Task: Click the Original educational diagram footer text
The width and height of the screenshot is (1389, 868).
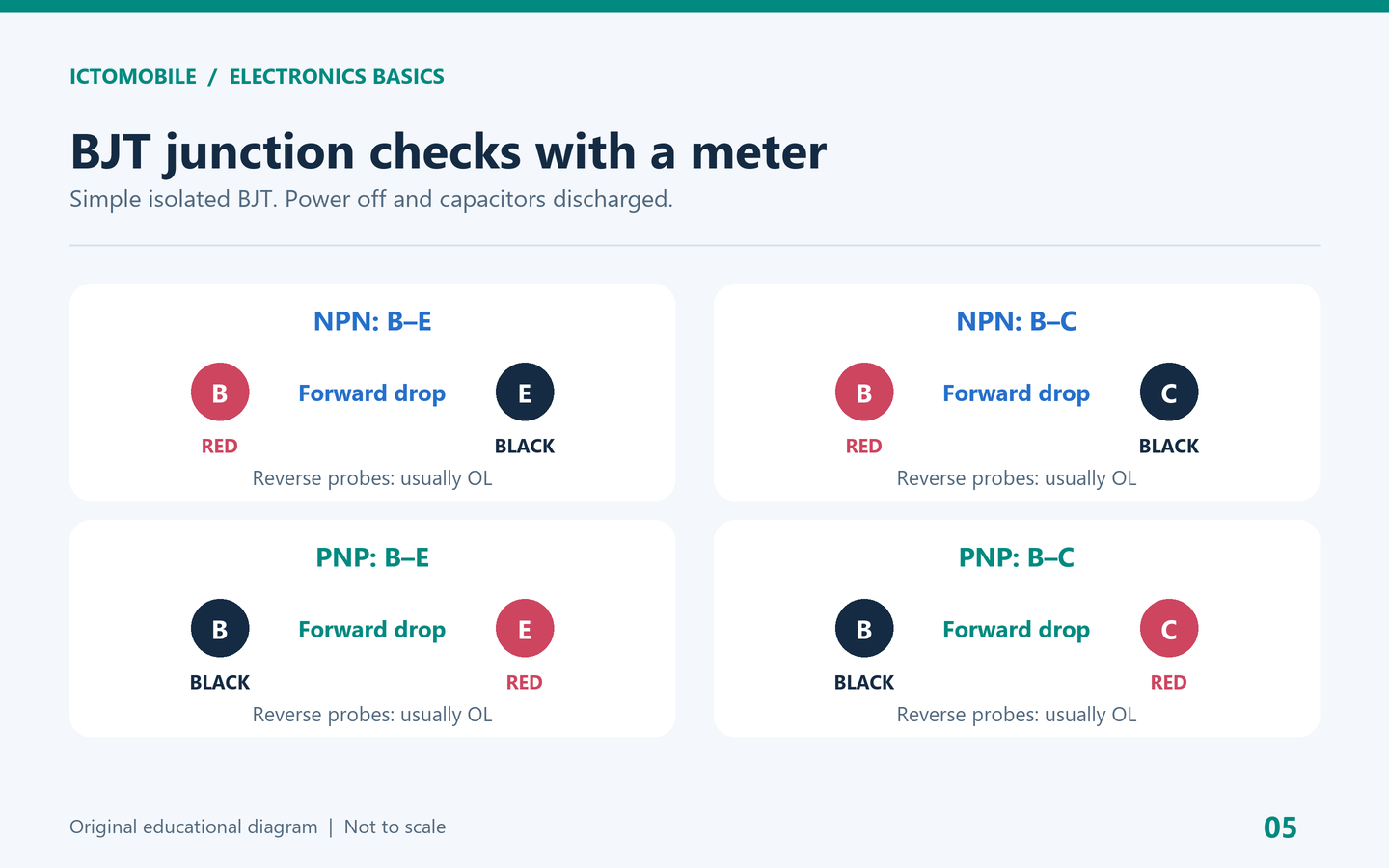Action: point(194,827)
